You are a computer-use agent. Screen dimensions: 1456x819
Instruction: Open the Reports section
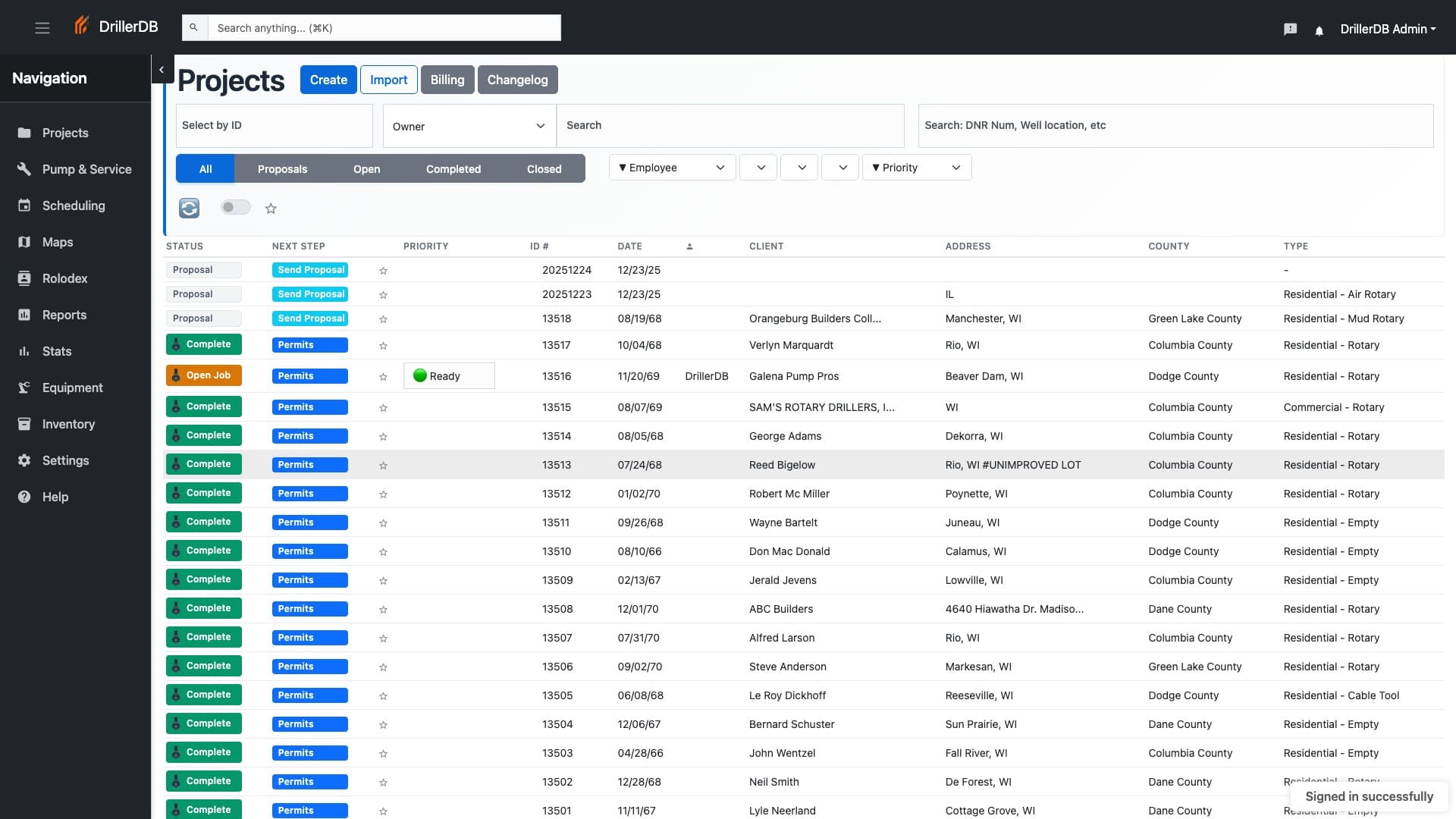pos(64,315)
